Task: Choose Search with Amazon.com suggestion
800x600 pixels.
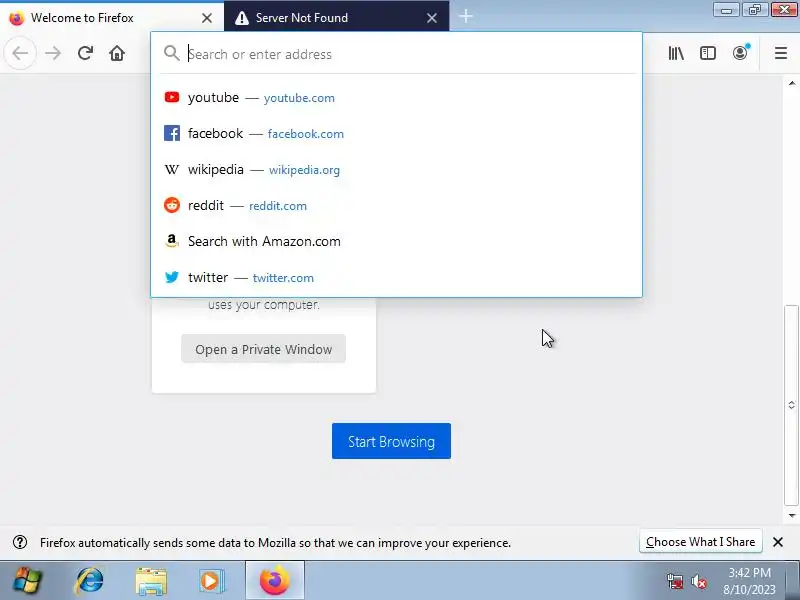Action: pos(396,241)
